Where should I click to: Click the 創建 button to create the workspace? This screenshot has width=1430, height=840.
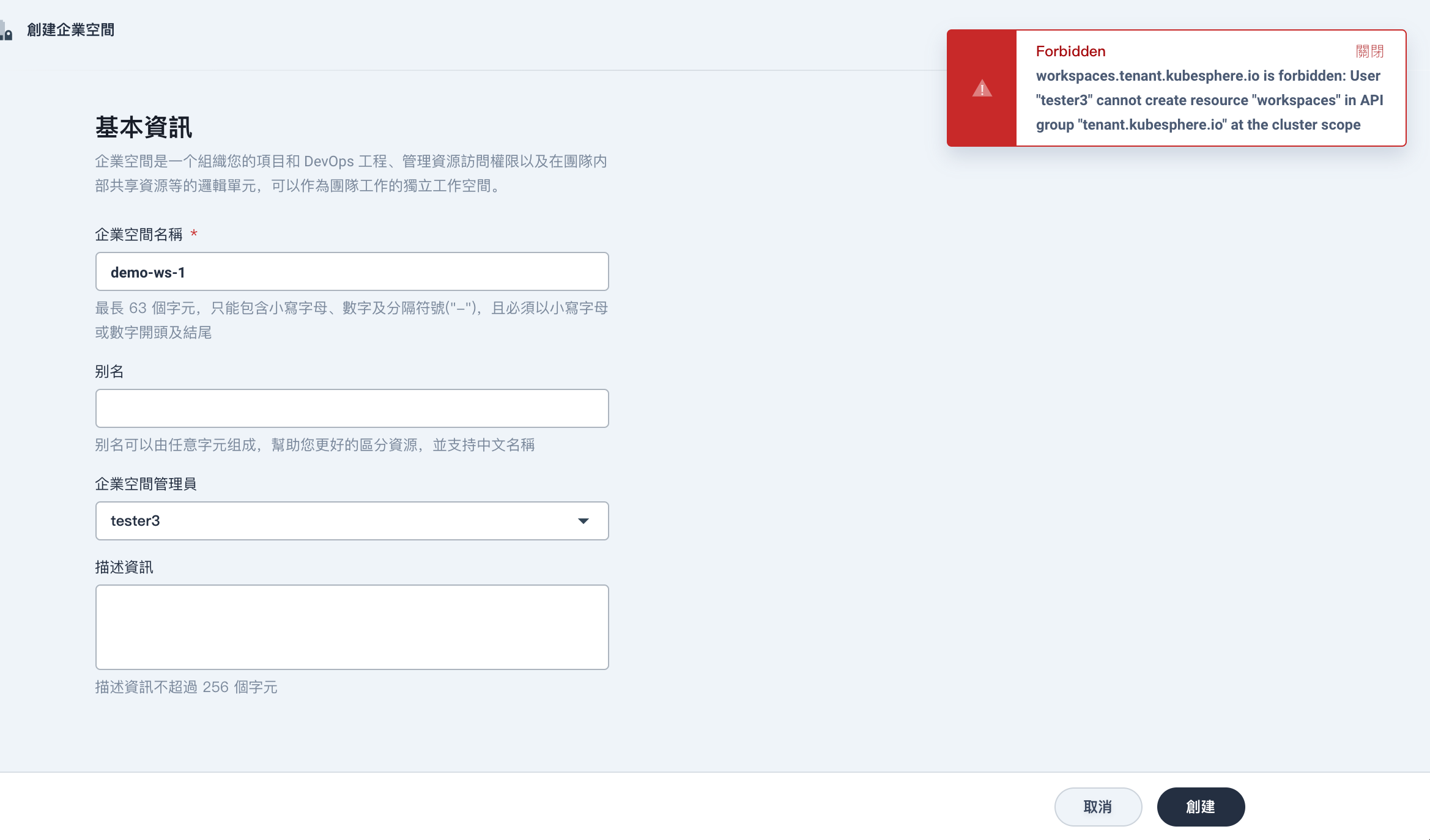(1200, 806)
